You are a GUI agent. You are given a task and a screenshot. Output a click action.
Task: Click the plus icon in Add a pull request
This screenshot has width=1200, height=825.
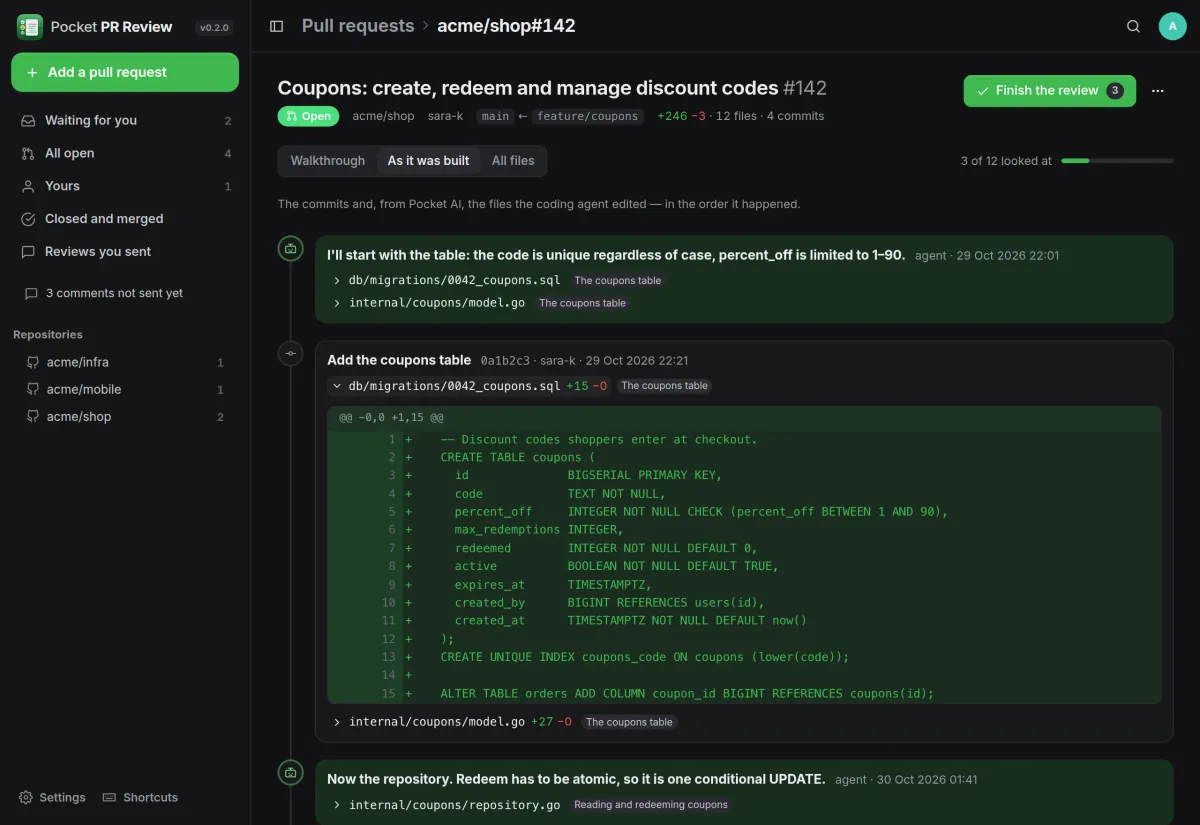click(x=33, y=72)
